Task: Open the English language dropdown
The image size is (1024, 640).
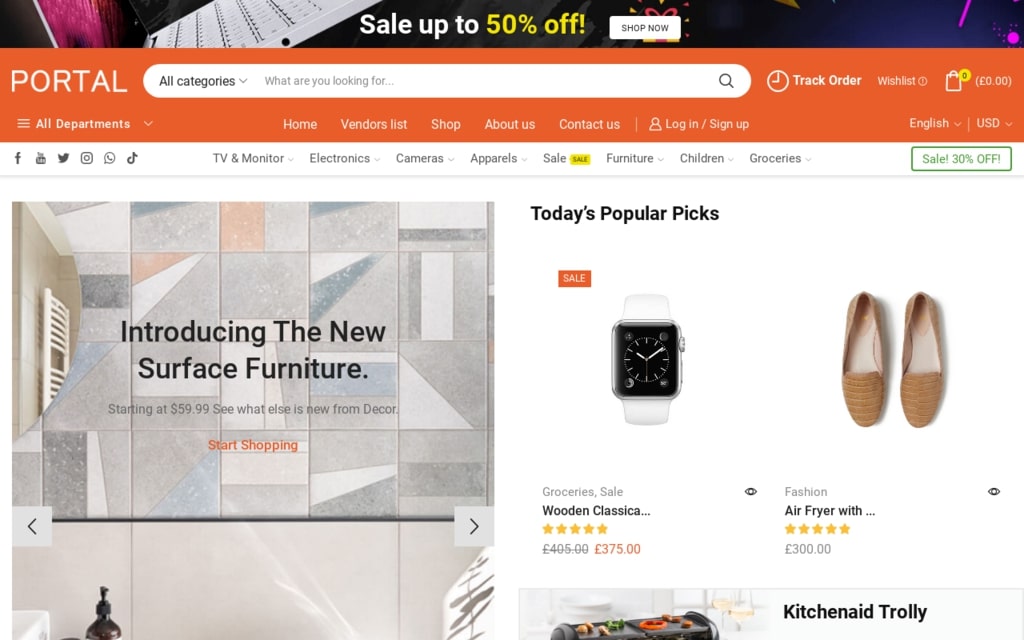Action: click(935, 123)
